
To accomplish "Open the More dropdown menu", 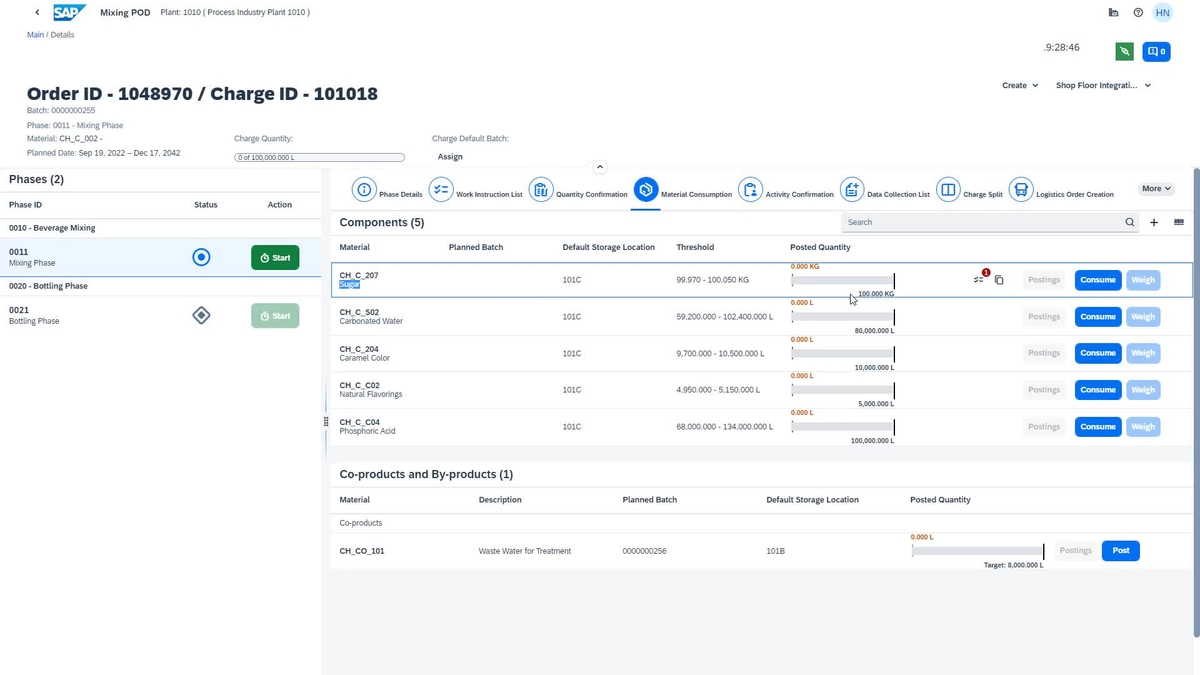I will [x=1155, y=188].
